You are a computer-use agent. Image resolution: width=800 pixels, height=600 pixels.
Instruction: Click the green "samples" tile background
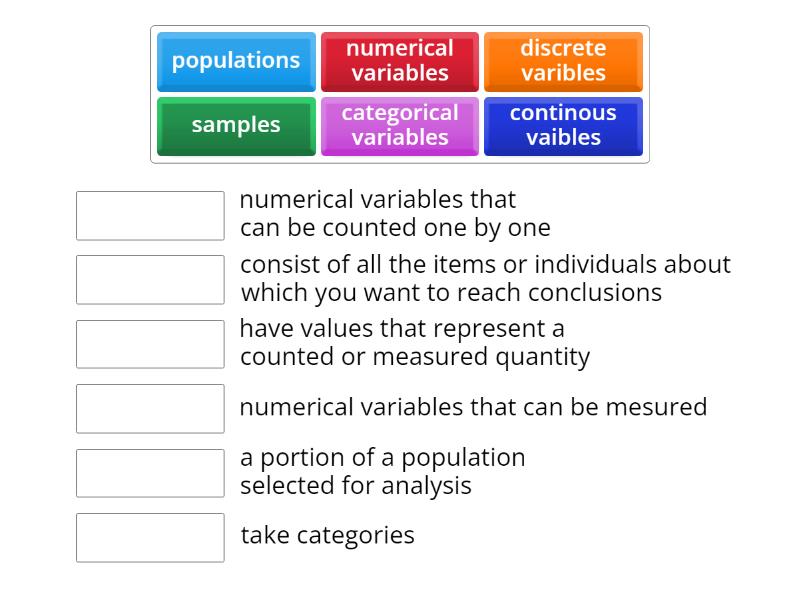pos(236,125)
